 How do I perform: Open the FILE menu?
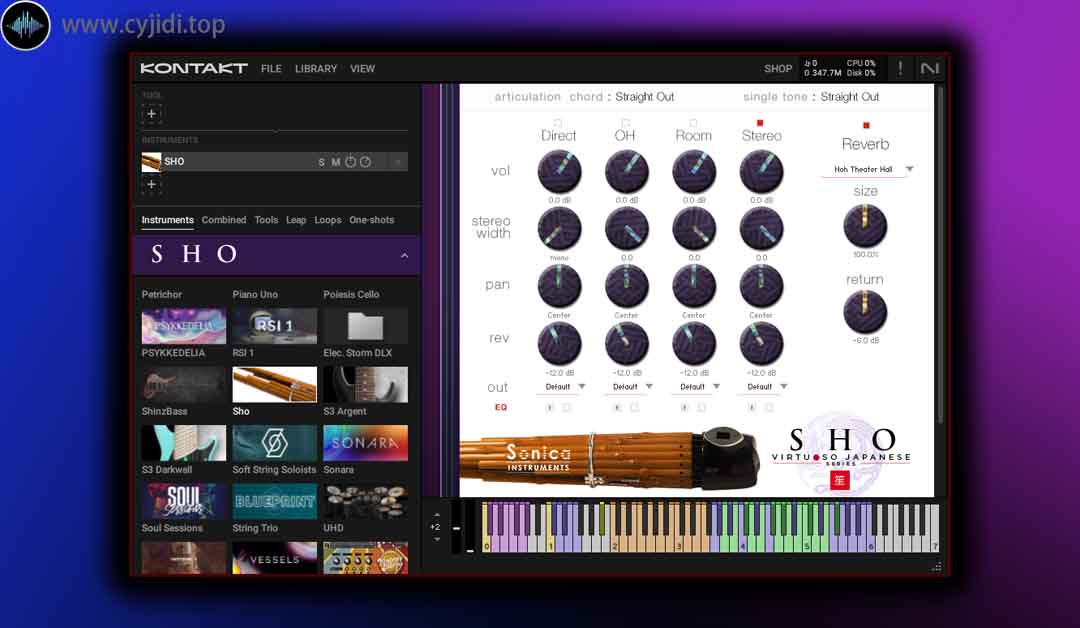pyautogui.click(x=271, y=69)
